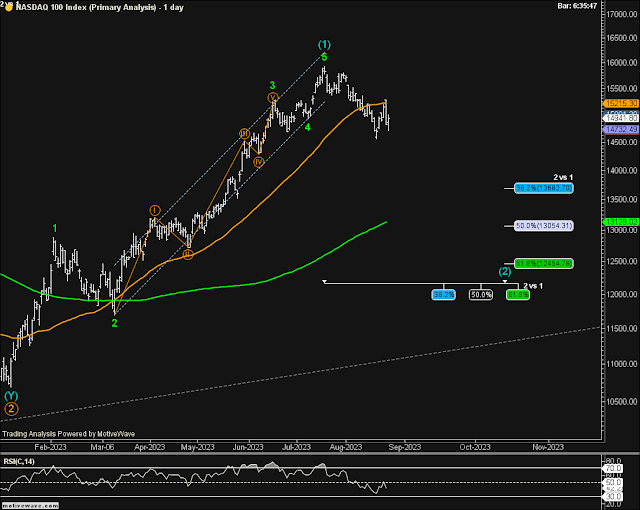Click the 38.2%(13682.70) retracement level tag
The height and width of the screenshot is (510, 640).
(543, 188)
